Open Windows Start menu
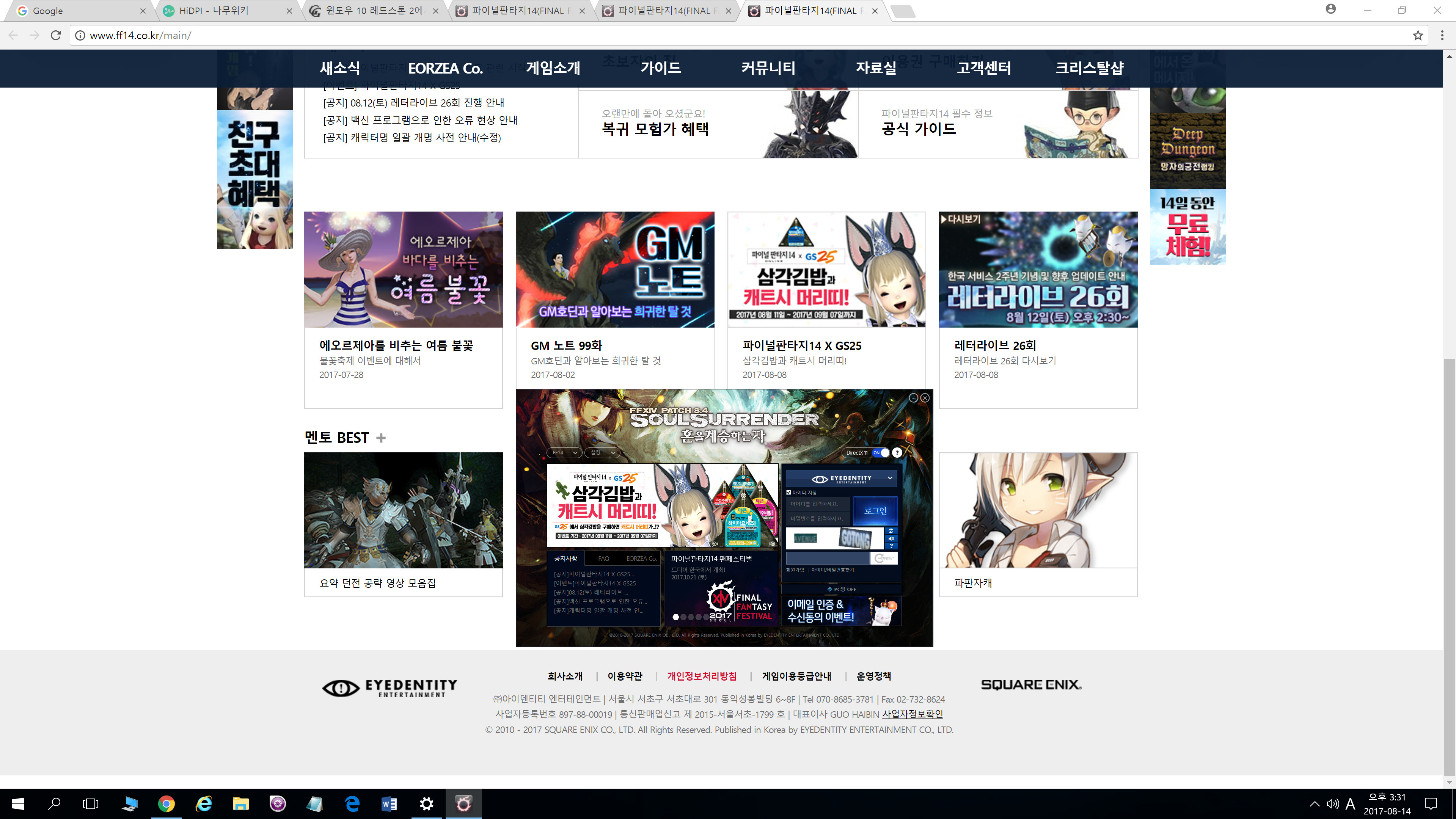This screenshot has width=1456, height=819. point(18,804)
